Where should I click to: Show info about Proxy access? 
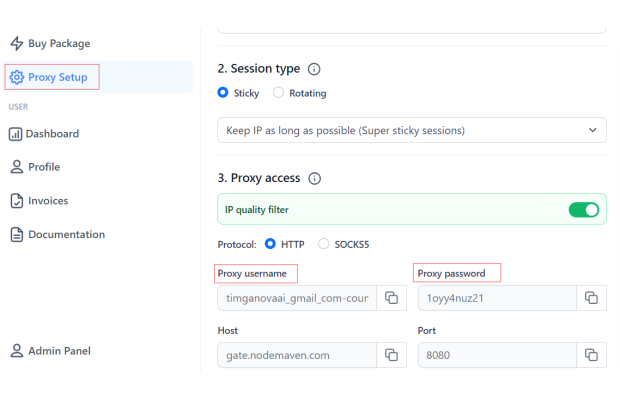314,179
